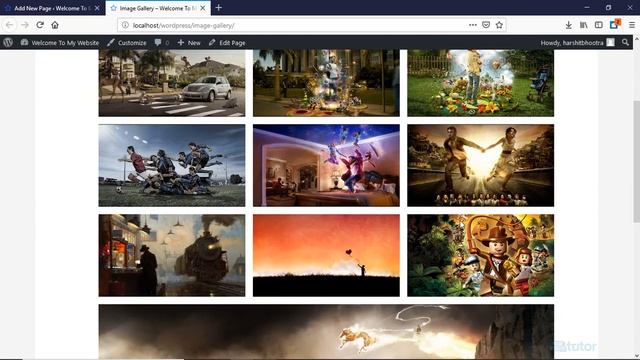Screen dimensions: 640x360
Task: Minimize the browser window
Action: (x=587, y=7)
